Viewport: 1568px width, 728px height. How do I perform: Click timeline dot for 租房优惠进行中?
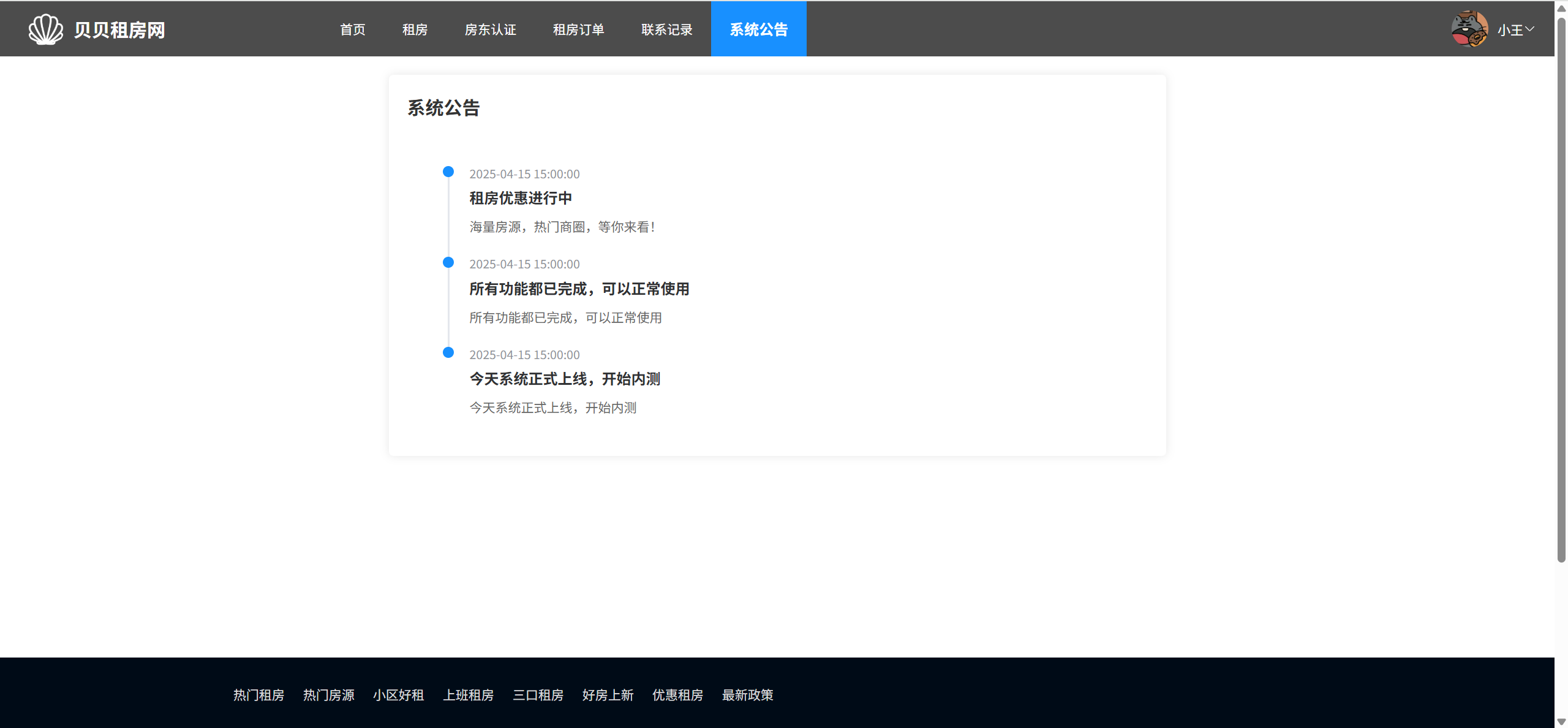pos(448,172)
